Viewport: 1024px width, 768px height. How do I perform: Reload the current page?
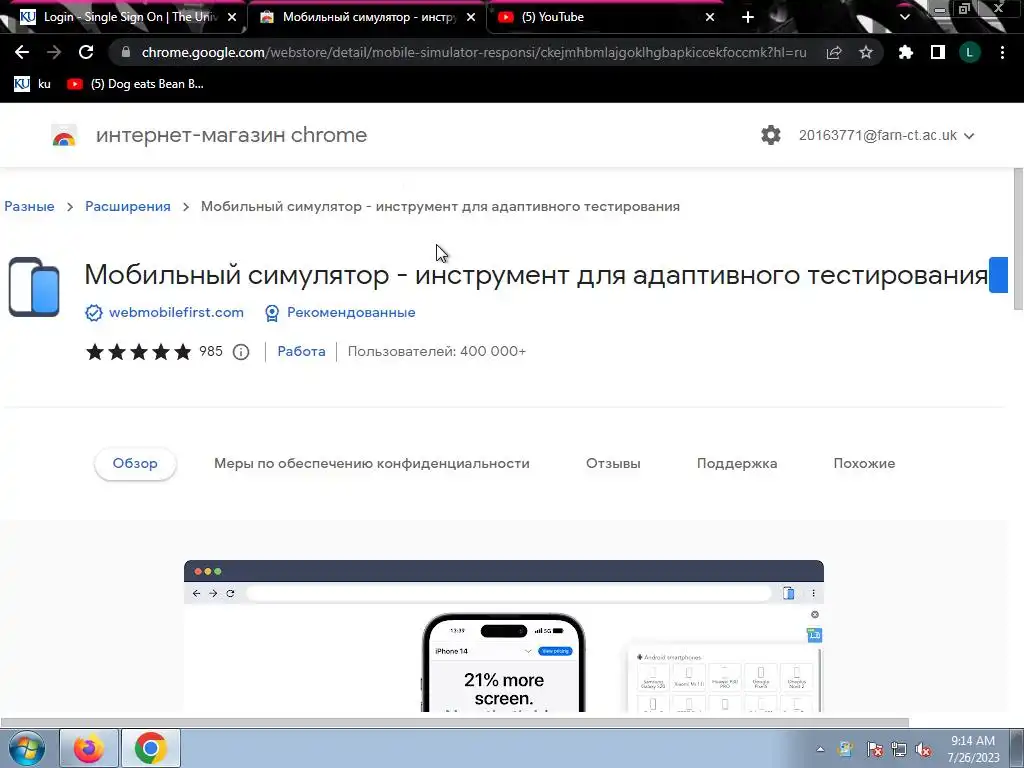click(86, 52)
